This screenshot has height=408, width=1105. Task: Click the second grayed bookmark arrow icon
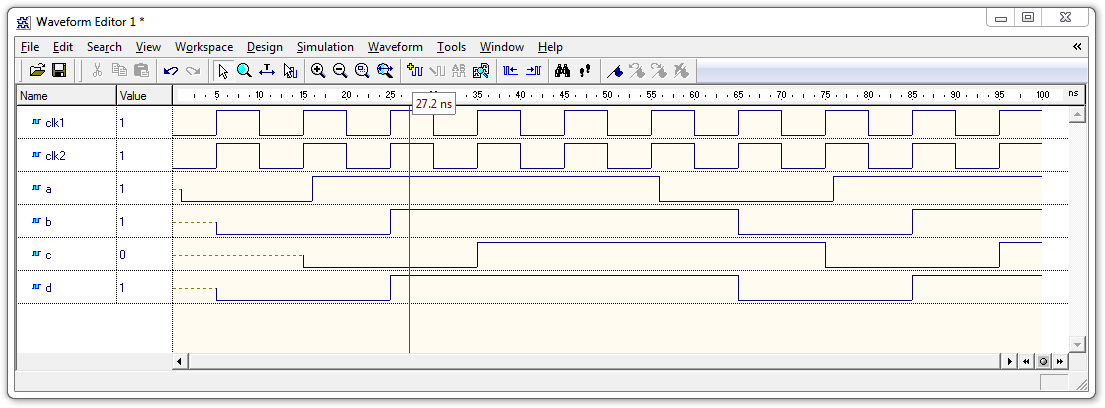point(659,70)
